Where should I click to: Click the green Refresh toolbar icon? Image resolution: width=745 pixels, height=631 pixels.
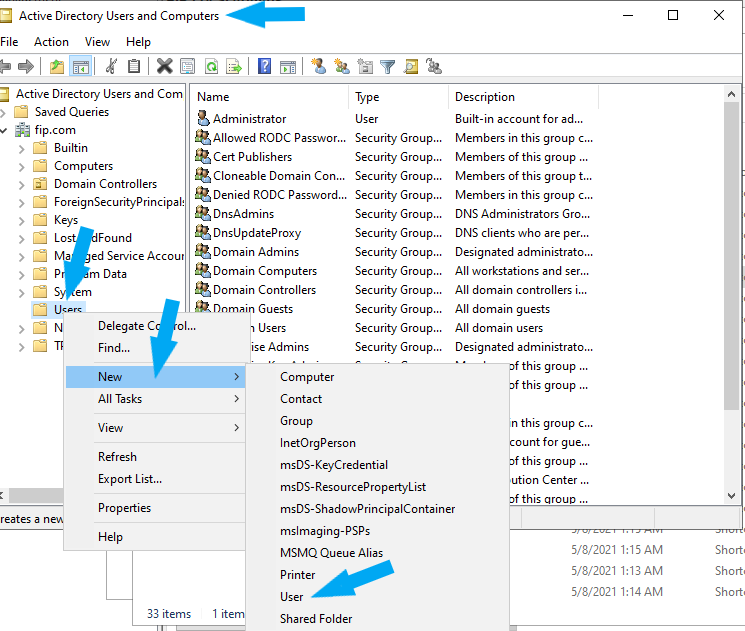click(211, 66)
